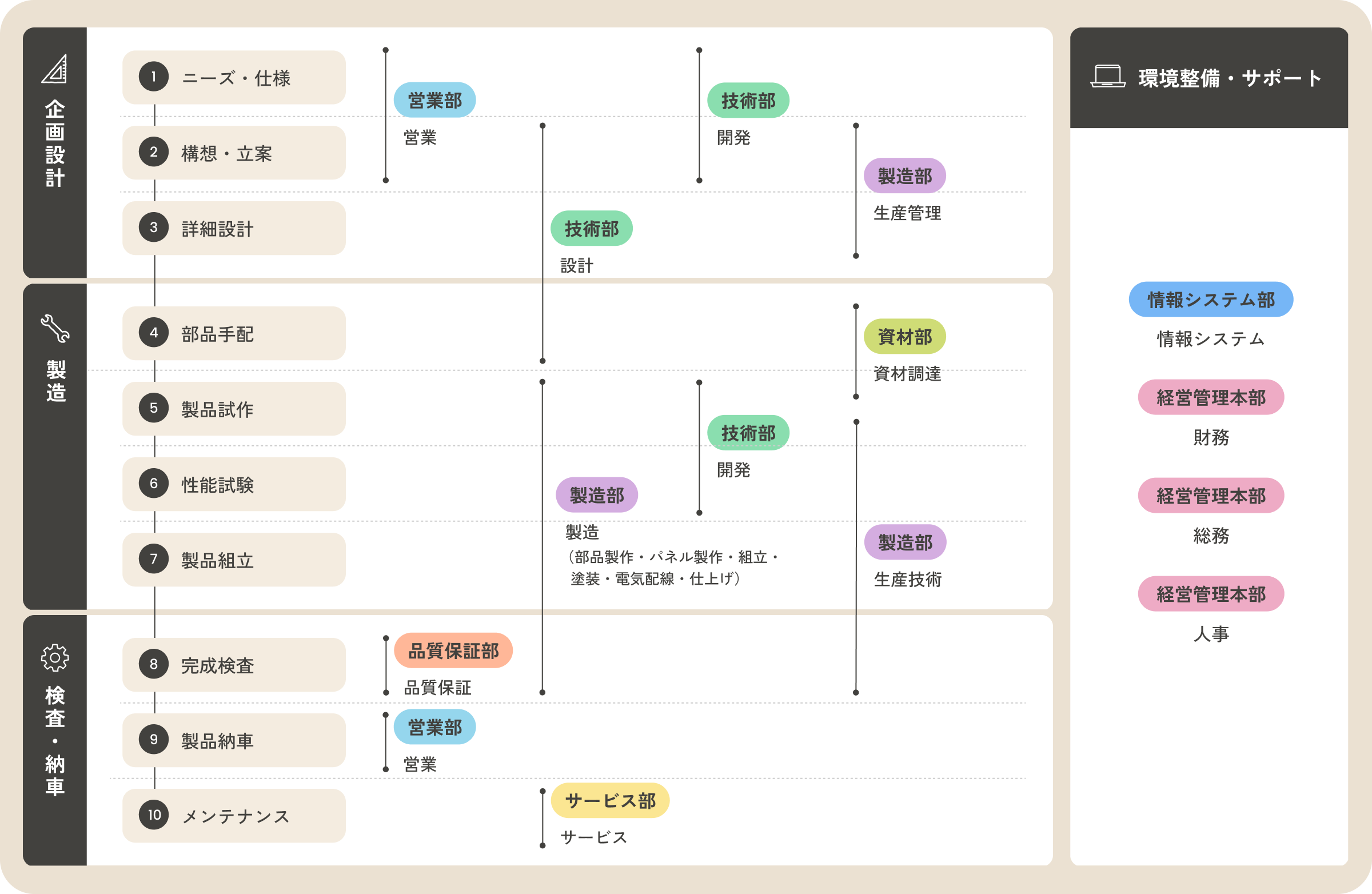The image size is (1372, 894).
Task: Click the 資材部 yellow-green tag
Action: [904, 337]
